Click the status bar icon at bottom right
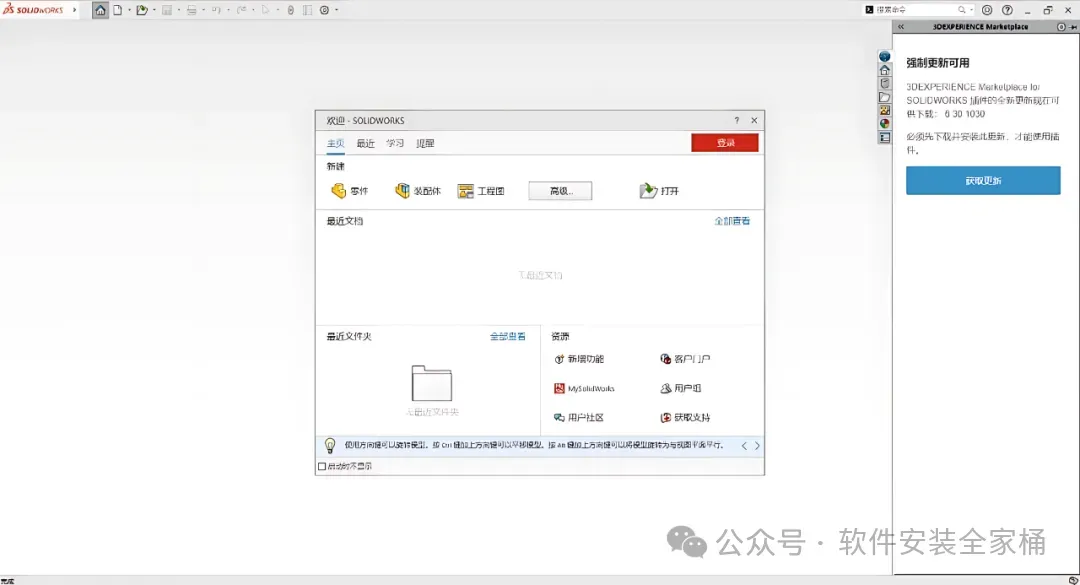Screen dimensions: 1080x585 (1072, 580)
